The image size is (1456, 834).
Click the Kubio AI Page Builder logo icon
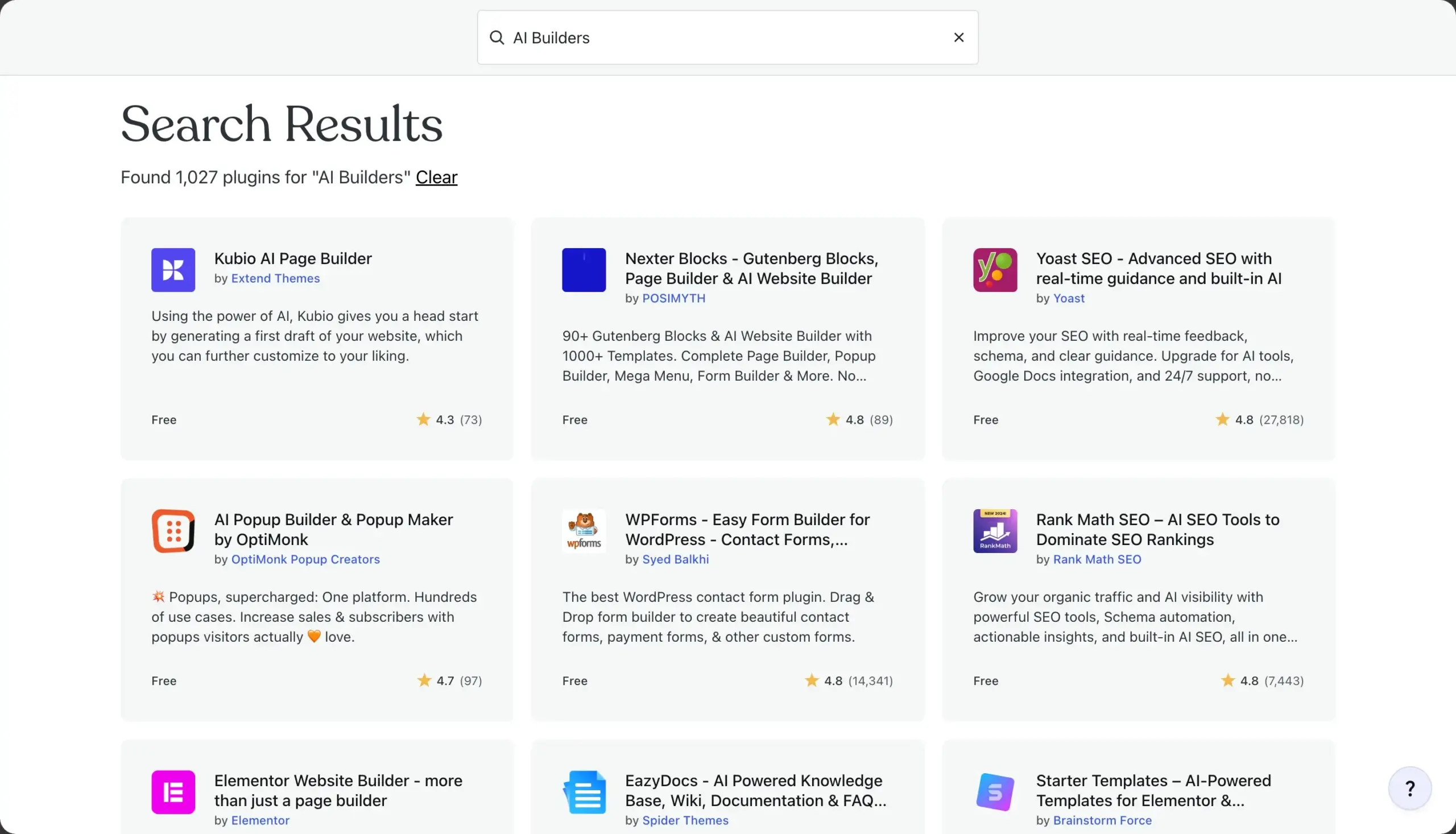click(173, 270)
